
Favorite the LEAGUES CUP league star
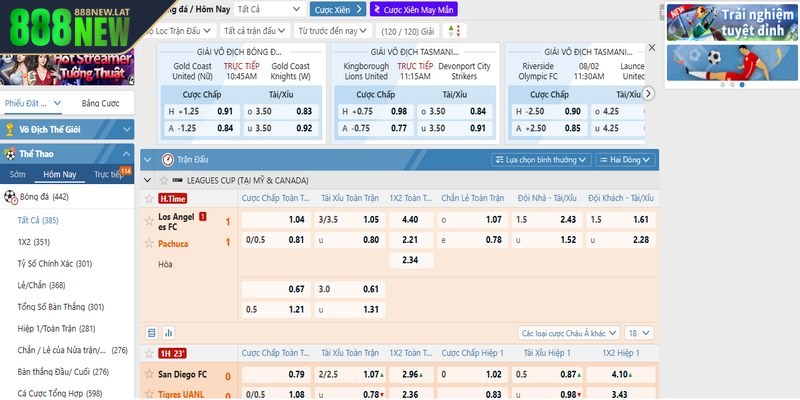pyautogui.click(x=163, y=180)
